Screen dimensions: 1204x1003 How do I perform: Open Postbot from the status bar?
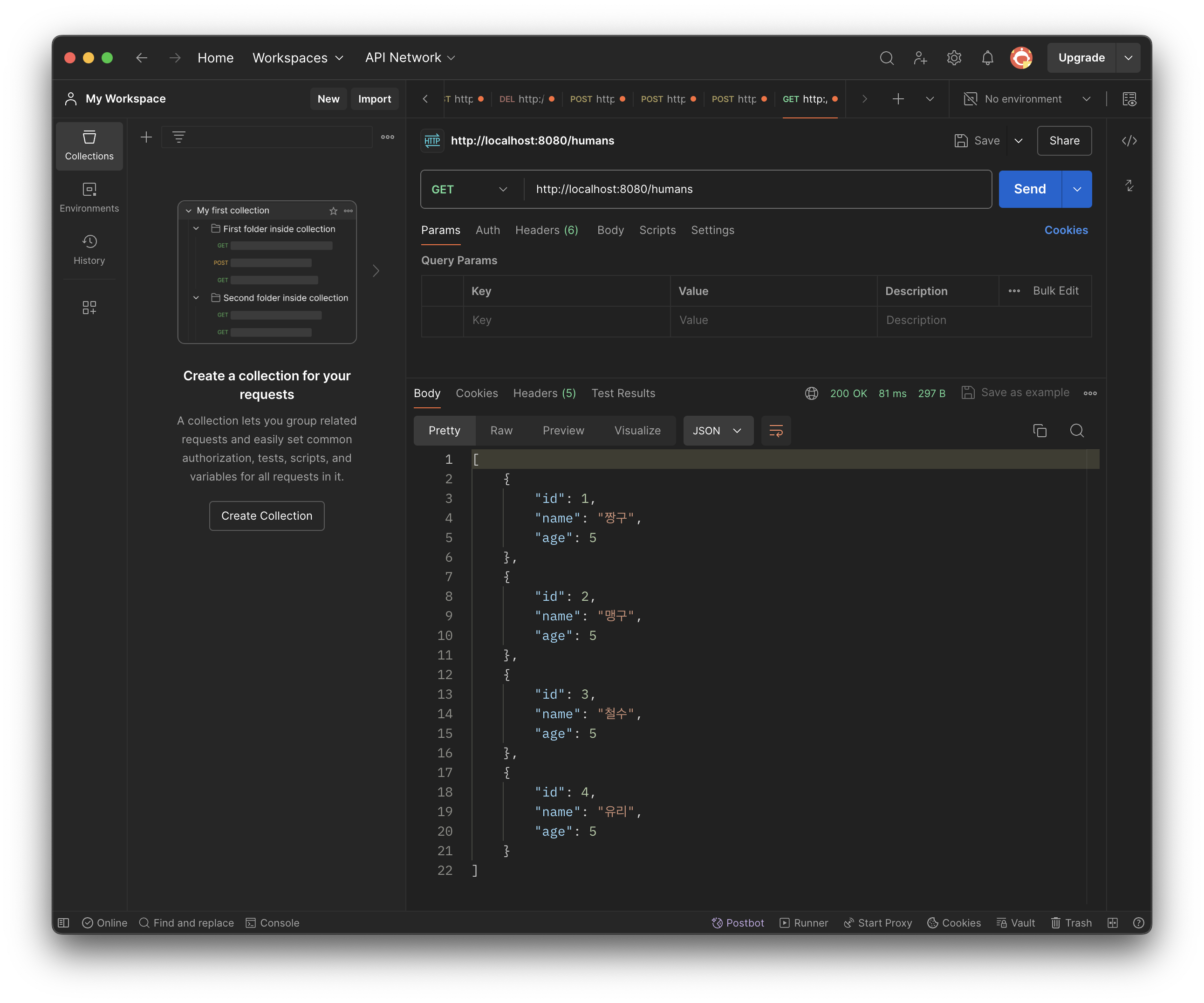pos(738,923)
